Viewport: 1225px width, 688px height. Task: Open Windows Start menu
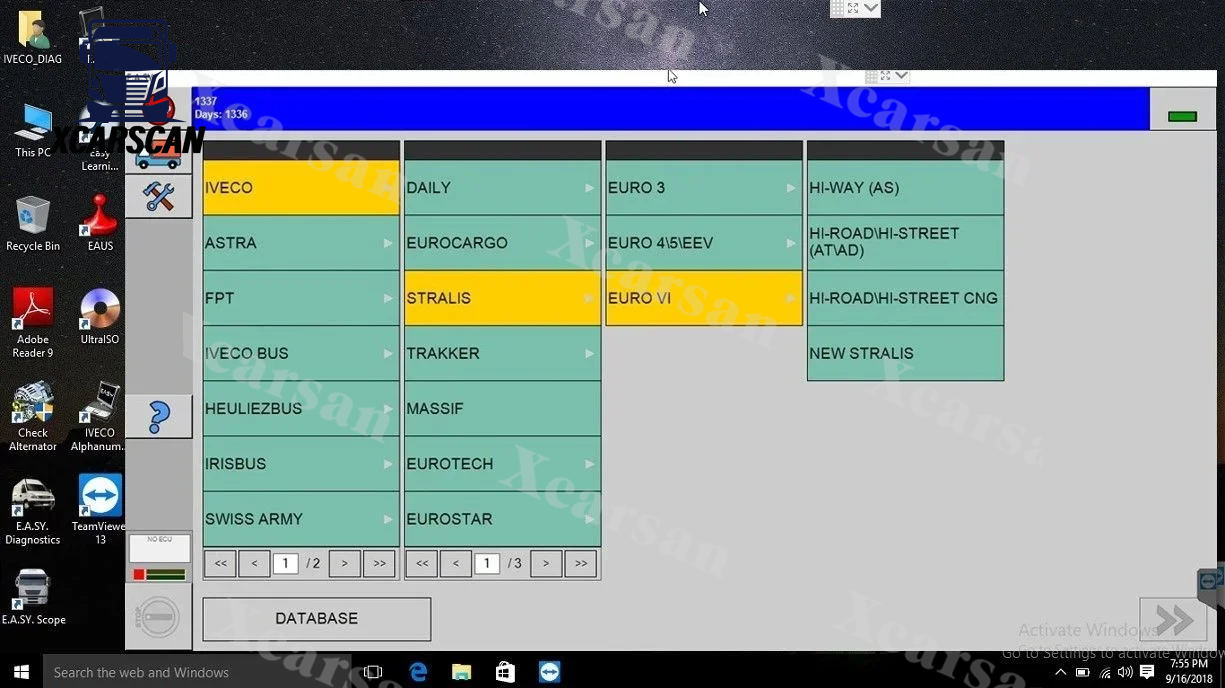click(x=21, y=672)
